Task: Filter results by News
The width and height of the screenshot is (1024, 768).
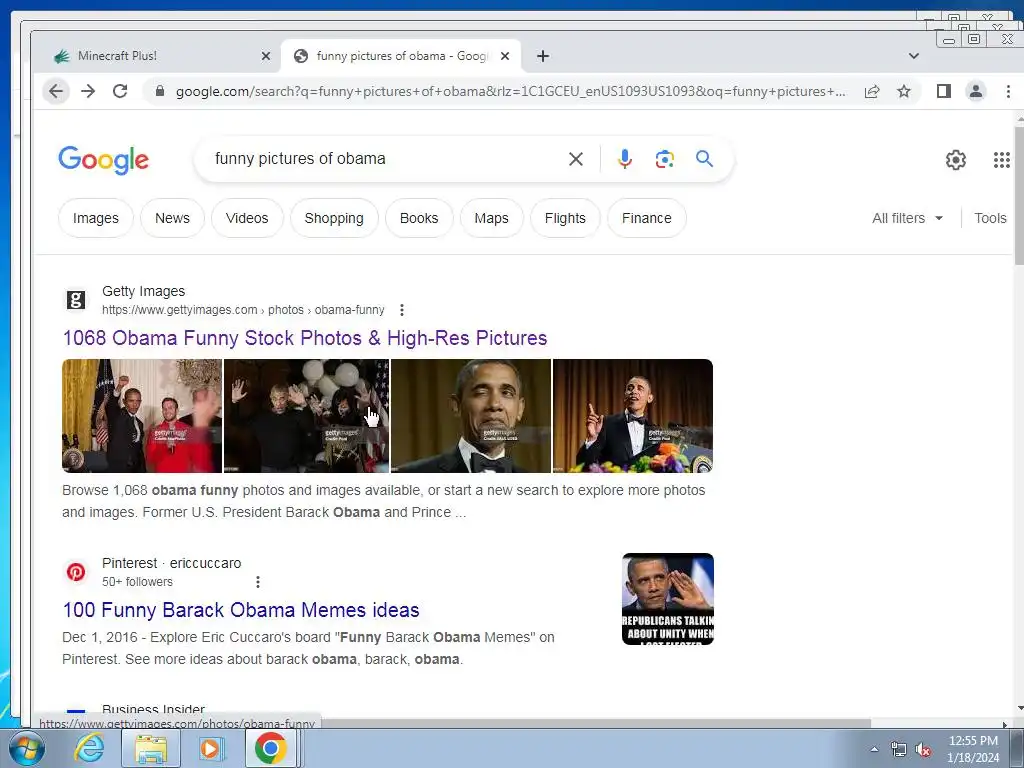Action: pos(172,218)
